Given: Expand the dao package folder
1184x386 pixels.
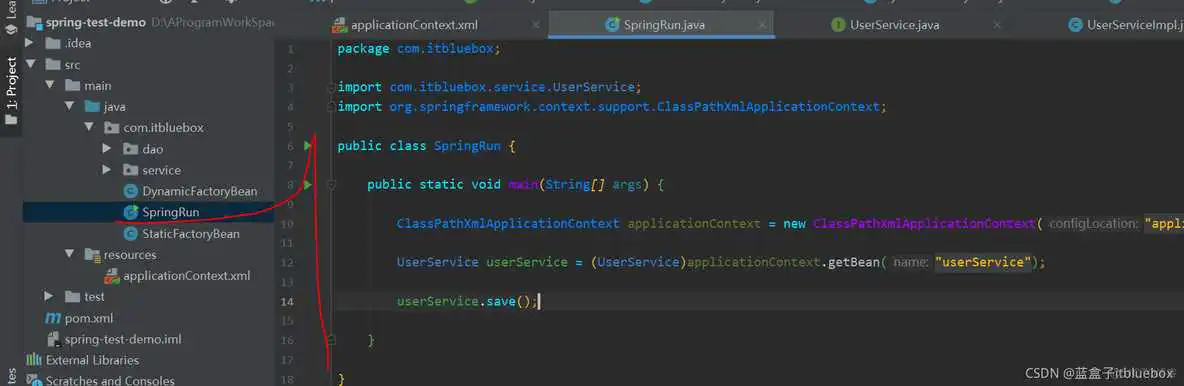Looking at the screenshot, I should tap(107, 149).
